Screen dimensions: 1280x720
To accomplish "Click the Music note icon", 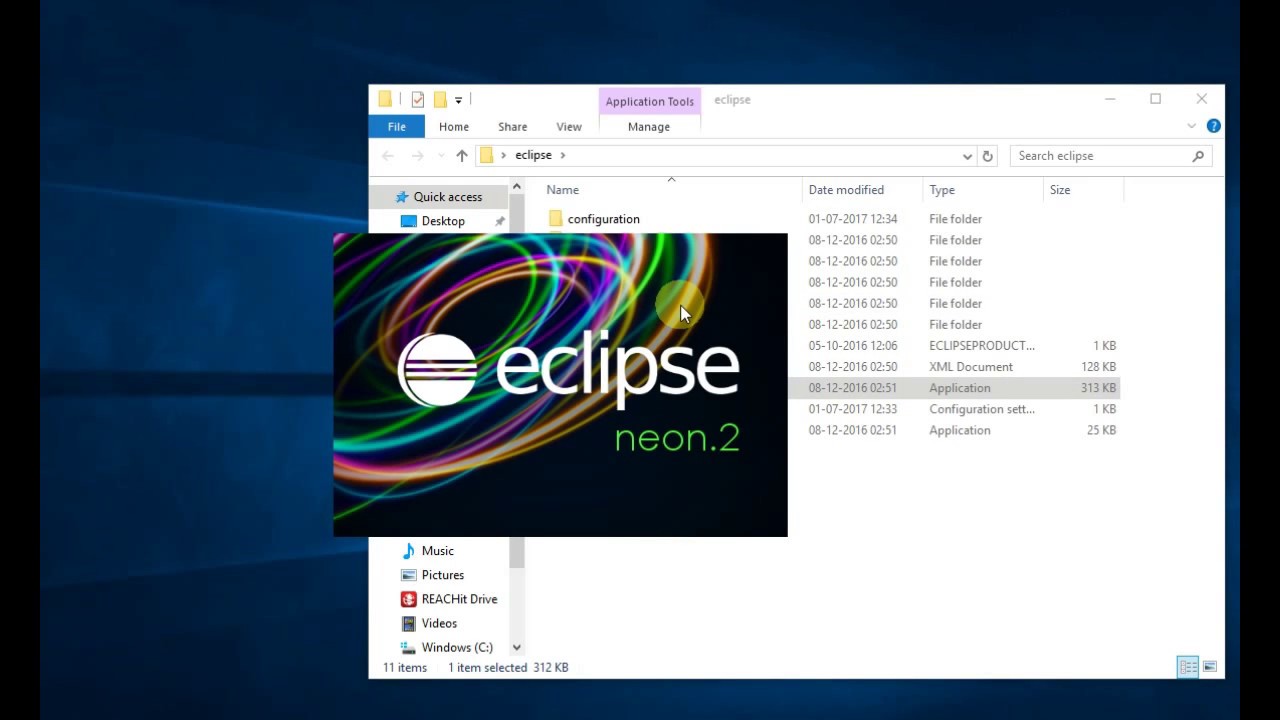I will [408, 551].
